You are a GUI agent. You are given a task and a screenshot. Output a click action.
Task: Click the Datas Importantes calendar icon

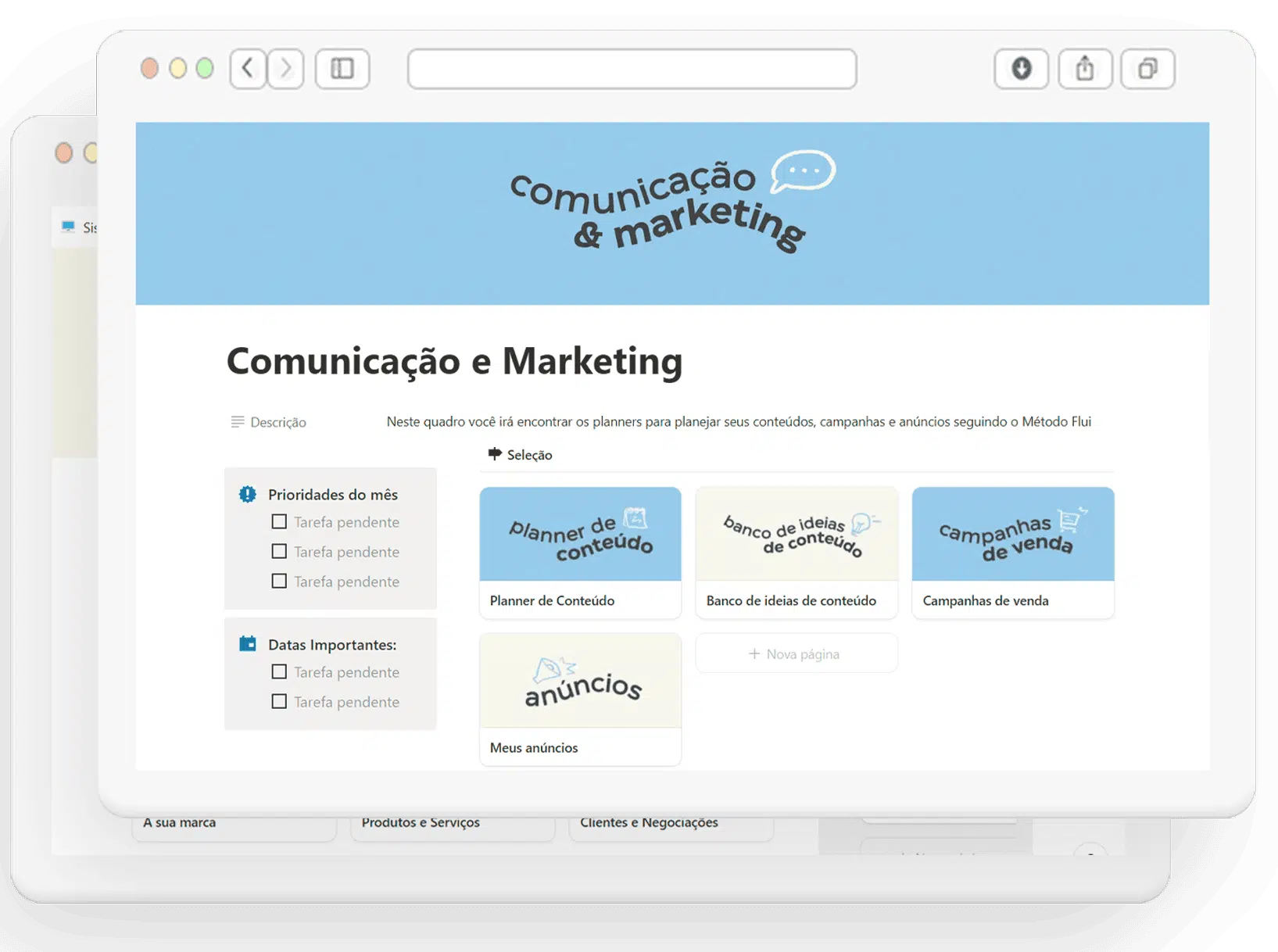pyautogui.click(x=248, y=644)
